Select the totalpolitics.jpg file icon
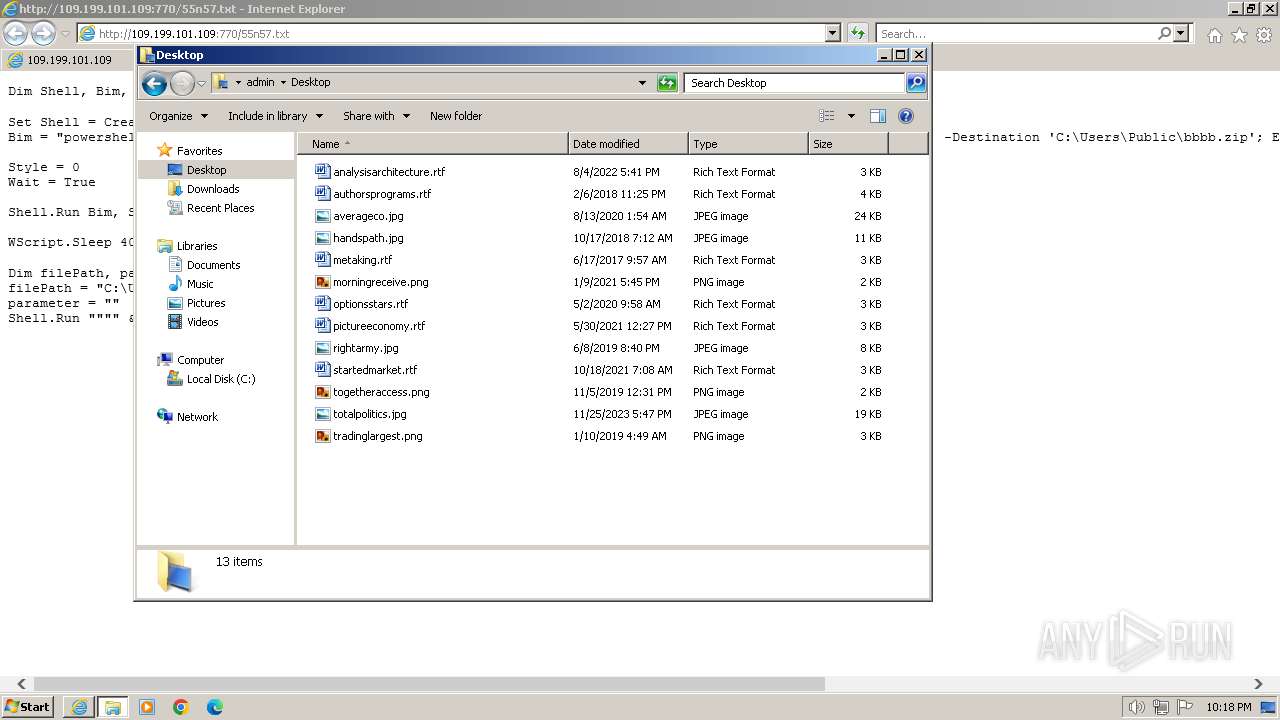 click(323, 414)
